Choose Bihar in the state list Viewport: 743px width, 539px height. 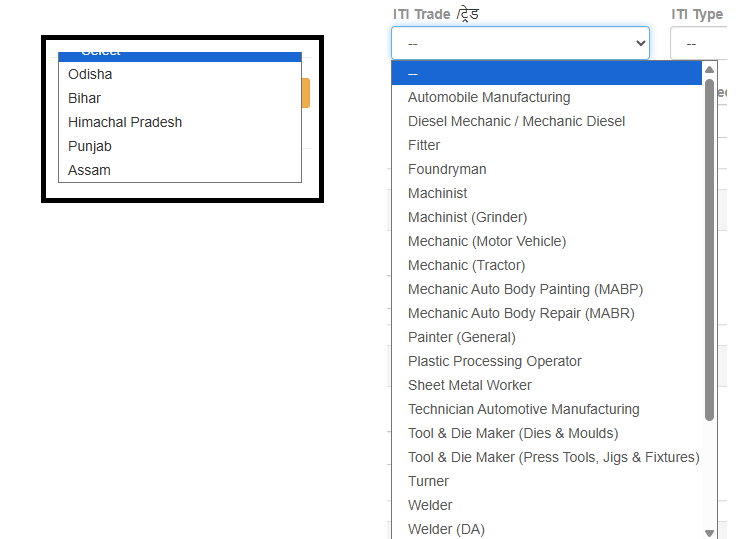[x=84, y=98]
